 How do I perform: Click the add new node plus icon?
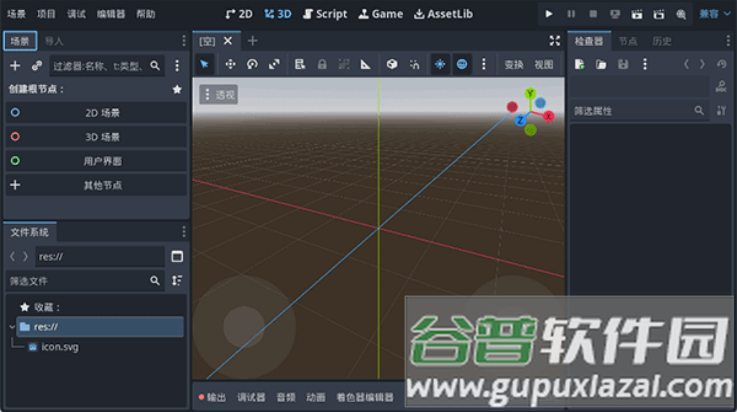point(15,65)
